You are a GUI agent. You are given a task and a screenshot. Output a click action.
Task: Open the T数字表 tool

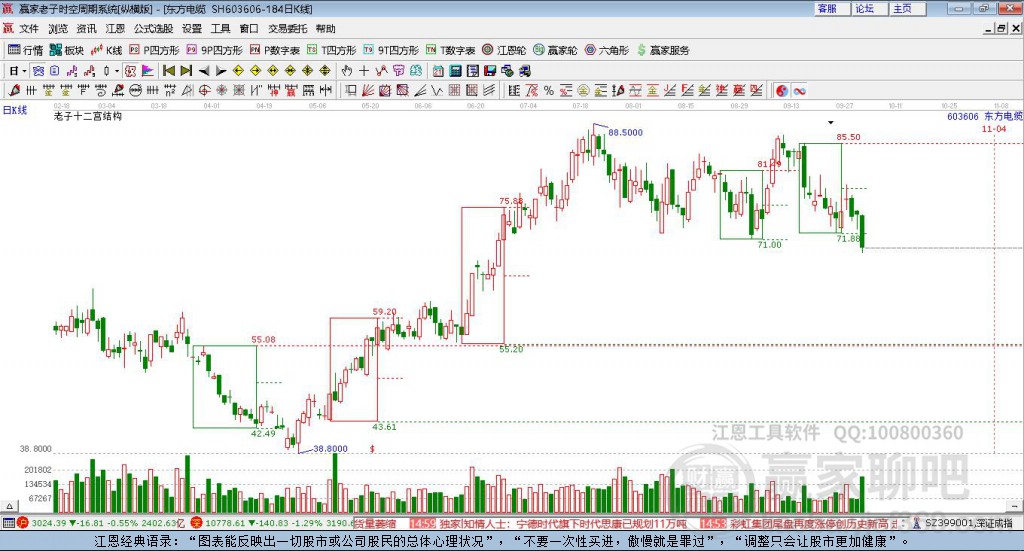point(450,50)
